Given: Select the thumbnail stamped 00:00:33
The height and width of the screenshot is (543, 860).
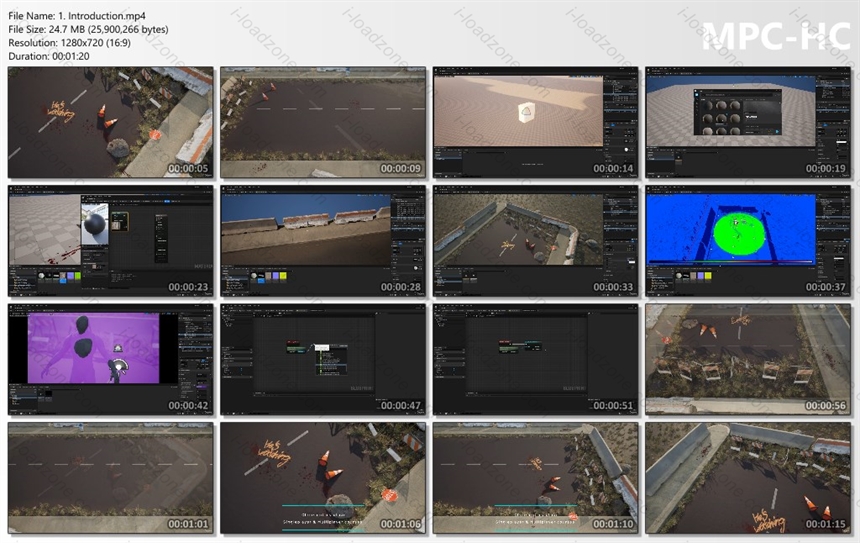Looking at the screenshot, I should [x=536, y=241].
